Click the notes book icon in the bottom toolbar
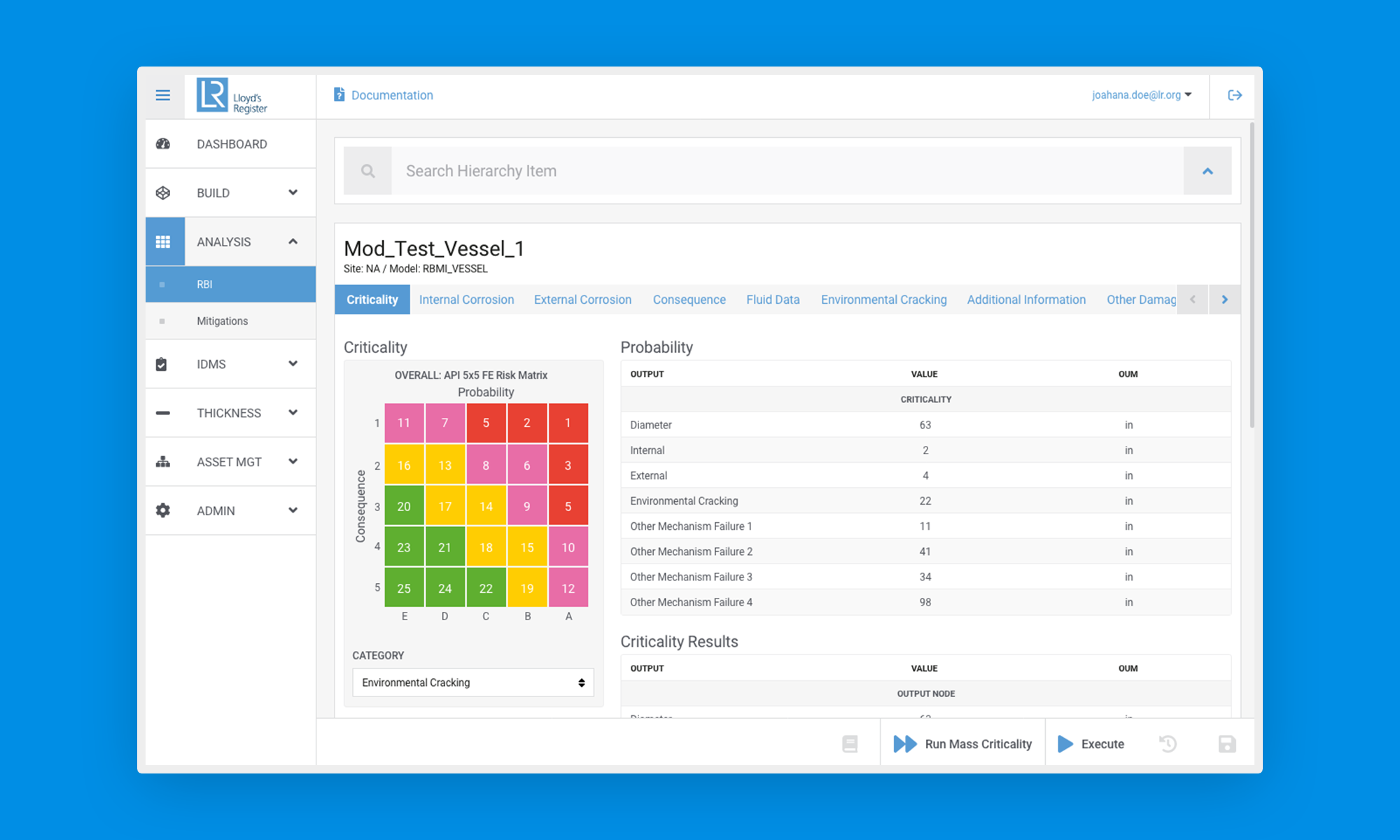 tap(850, 743)
